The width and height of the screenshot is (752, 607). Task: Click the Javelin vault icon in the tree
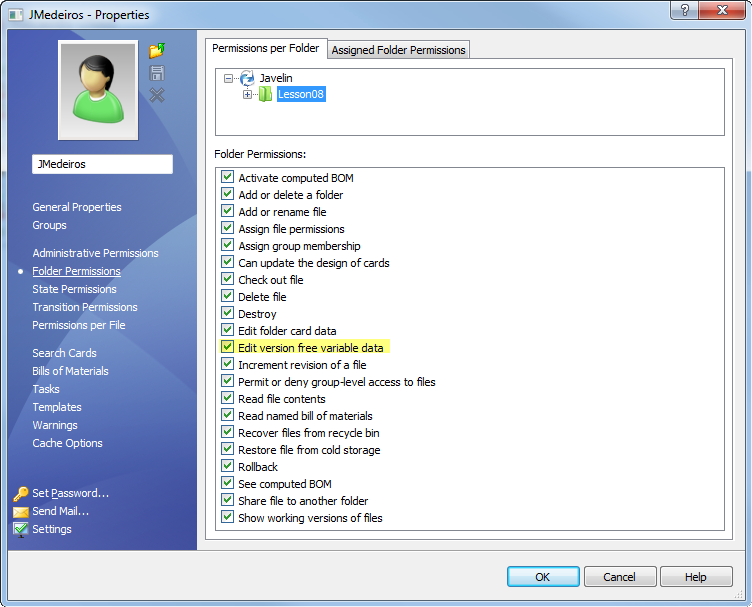click(247, 78)
